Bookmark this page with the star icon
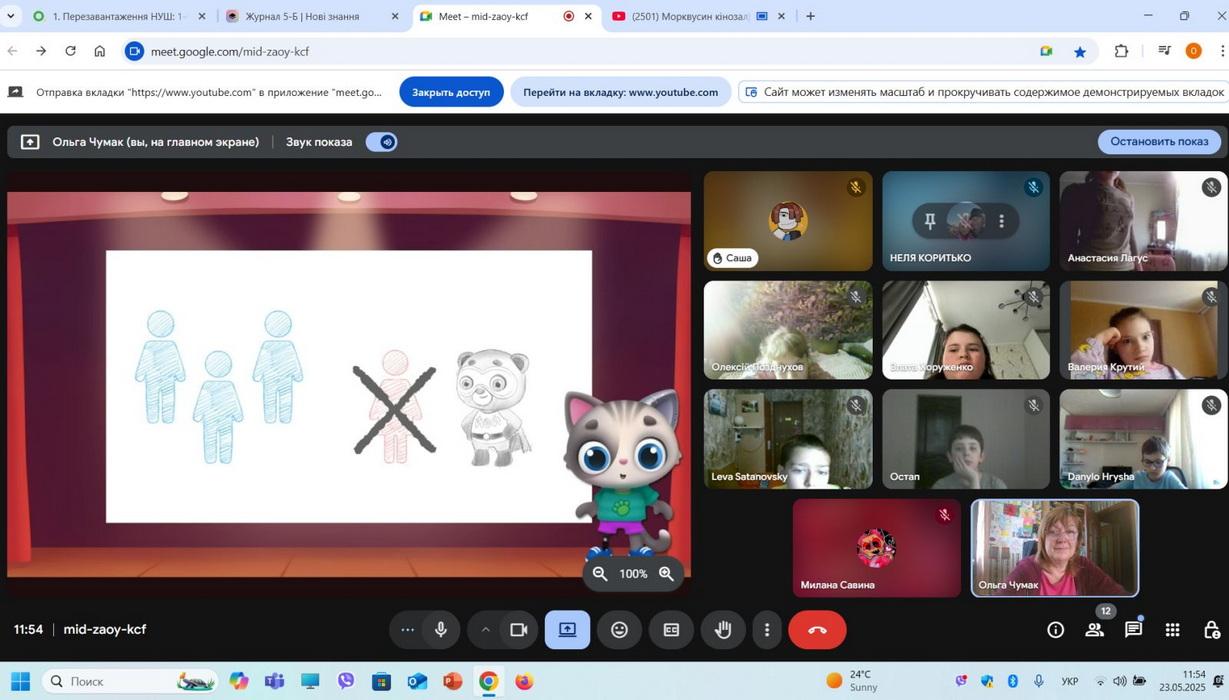Screen dimensions: 1229x700 tap(1080, 51)
